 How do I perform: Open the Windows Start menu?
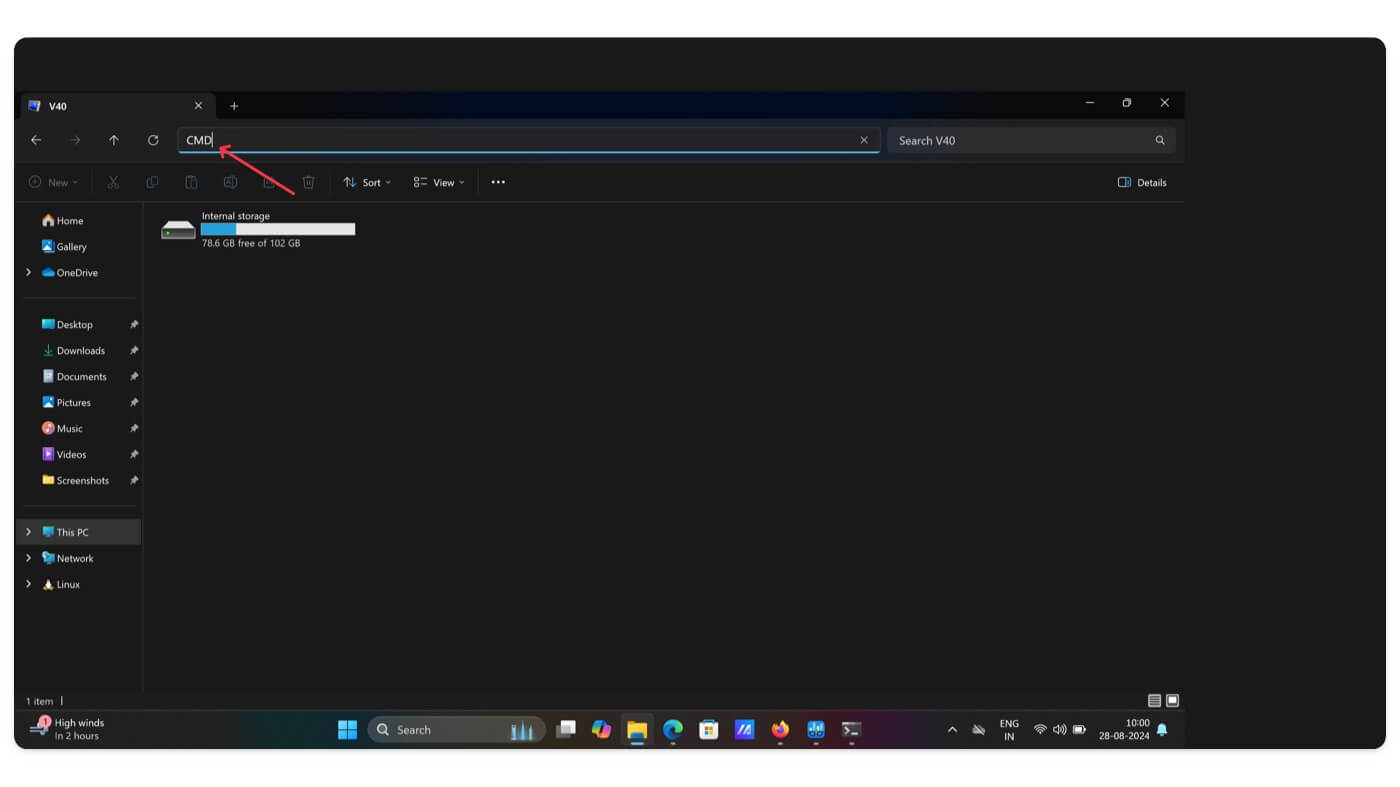[347, 730]
